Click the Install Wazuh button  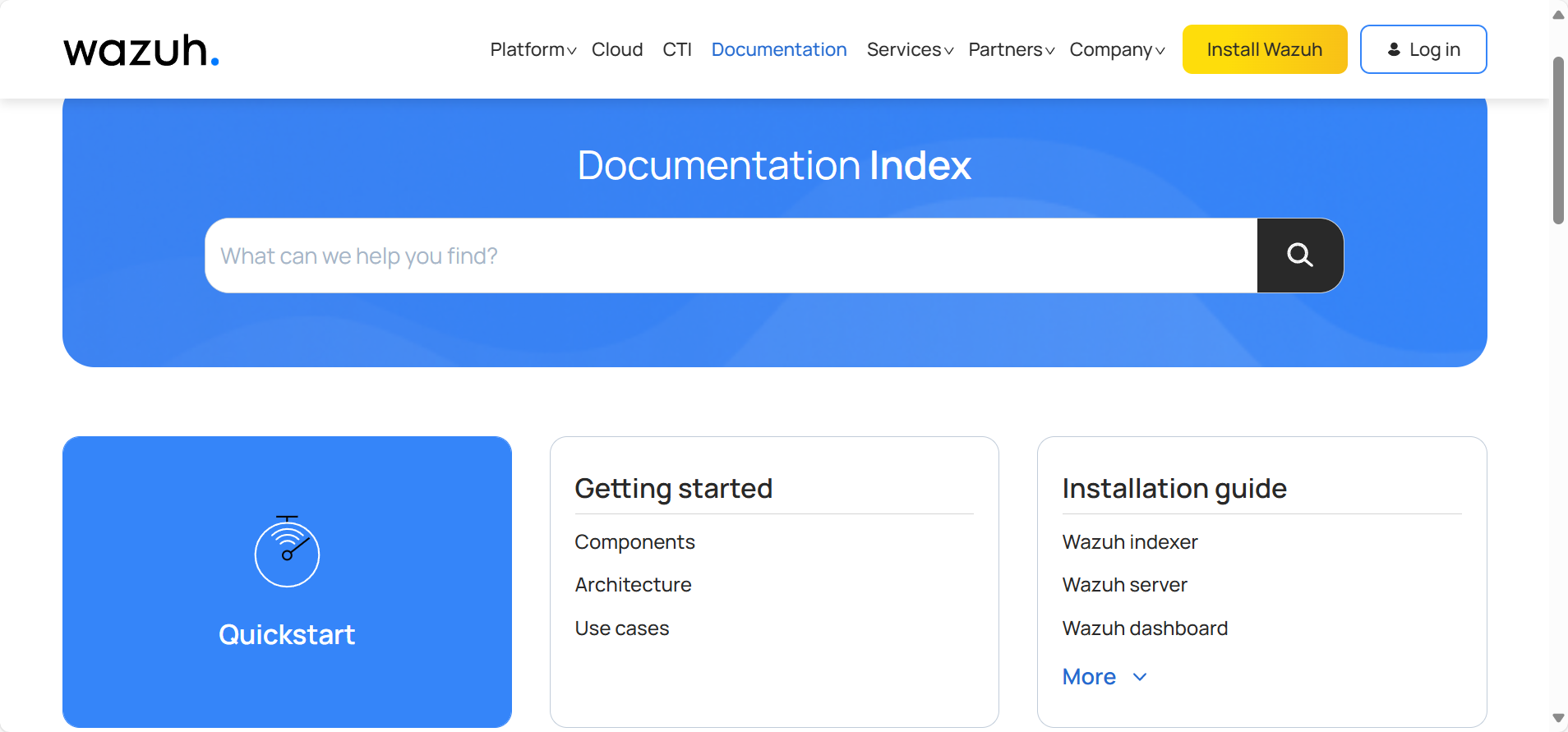coord(1265,49)
